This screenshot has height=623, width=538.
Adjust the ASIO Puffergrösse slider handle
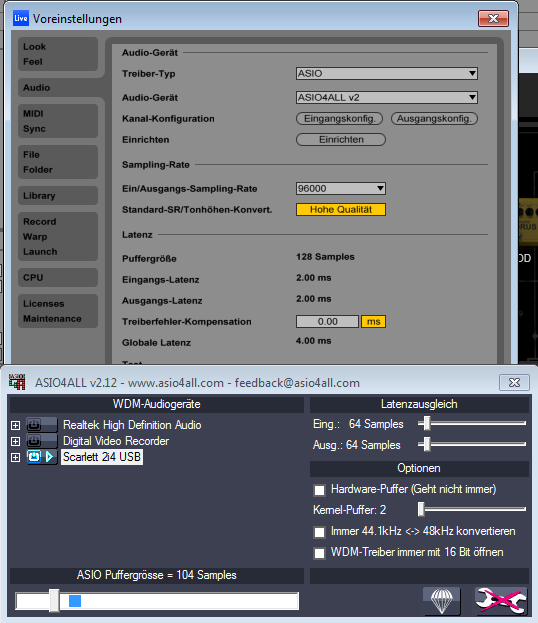[x=54, y=601]
